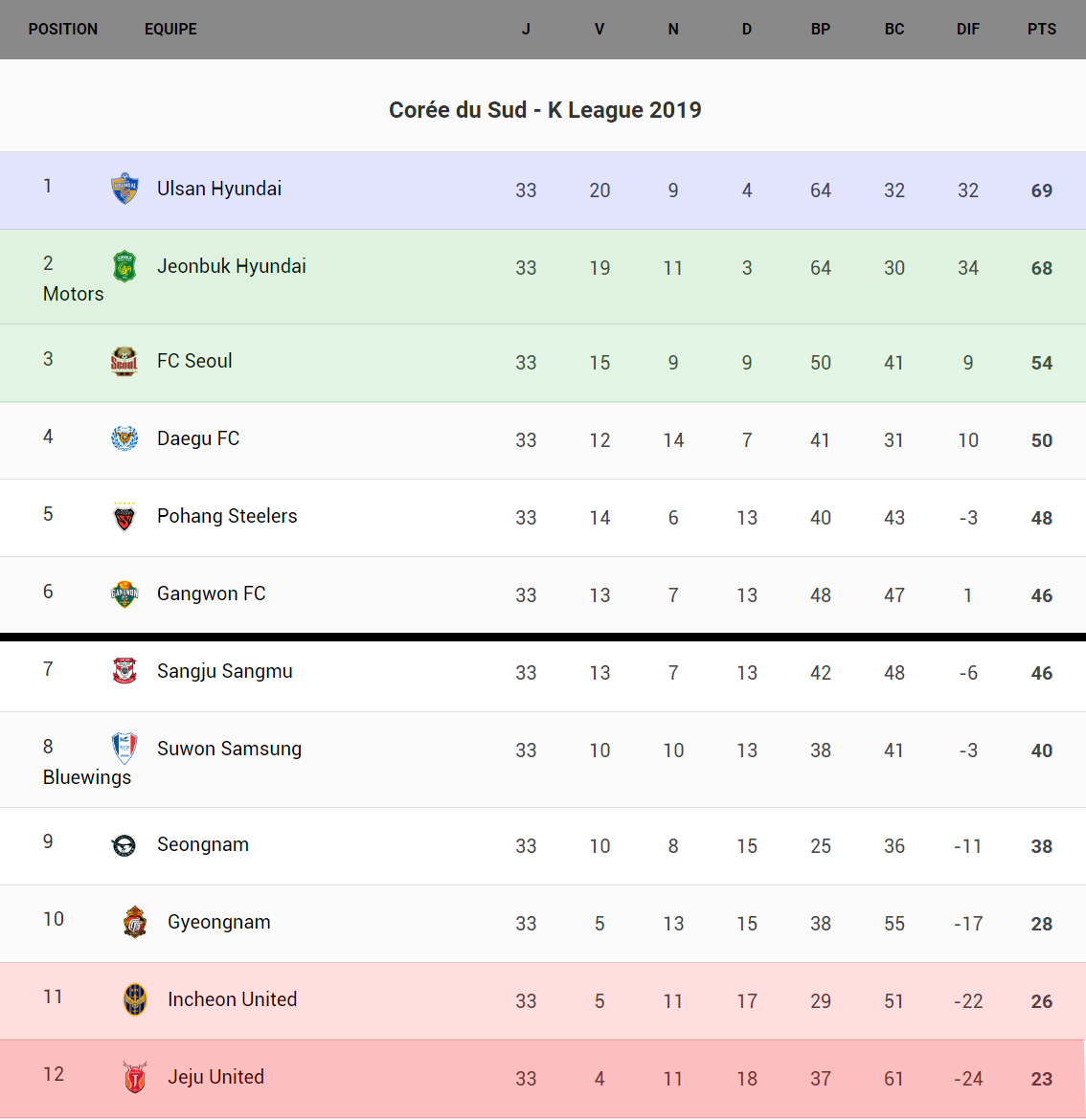
Task: Click the Incheon United club logo
Action: 135,999
